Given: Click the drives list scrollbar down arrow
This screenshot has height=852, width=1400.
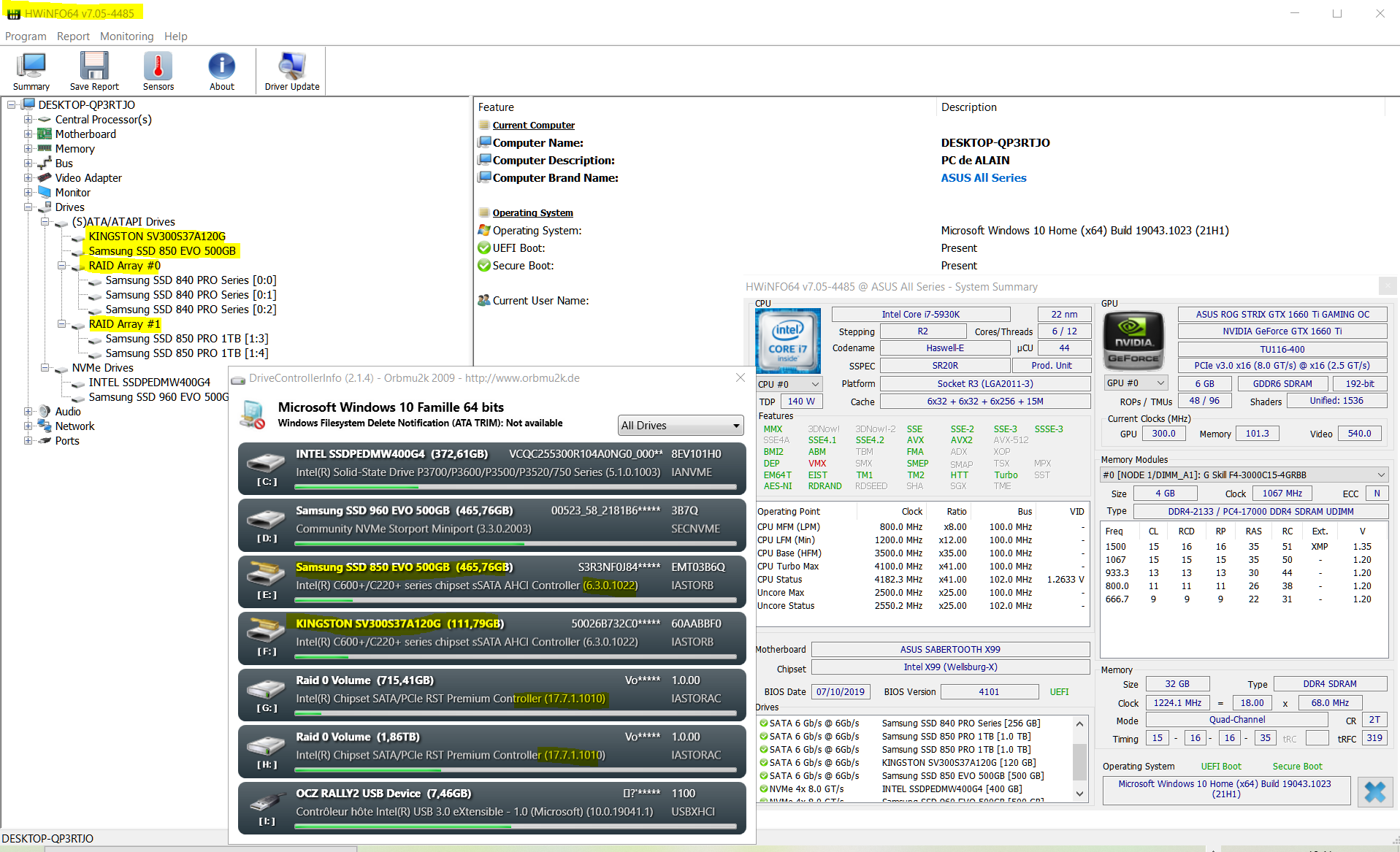Looking at the screenshot, I should [1079, 794].
